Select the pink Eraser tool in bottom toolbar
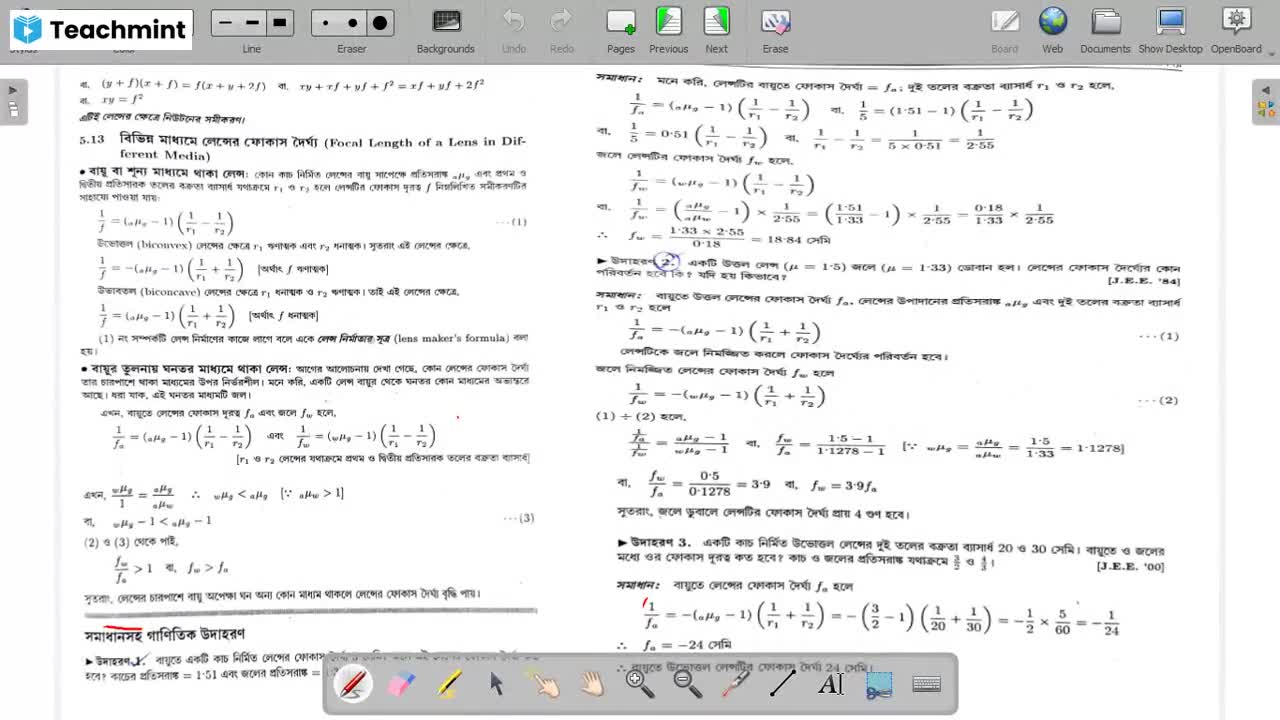 [401, 684]
